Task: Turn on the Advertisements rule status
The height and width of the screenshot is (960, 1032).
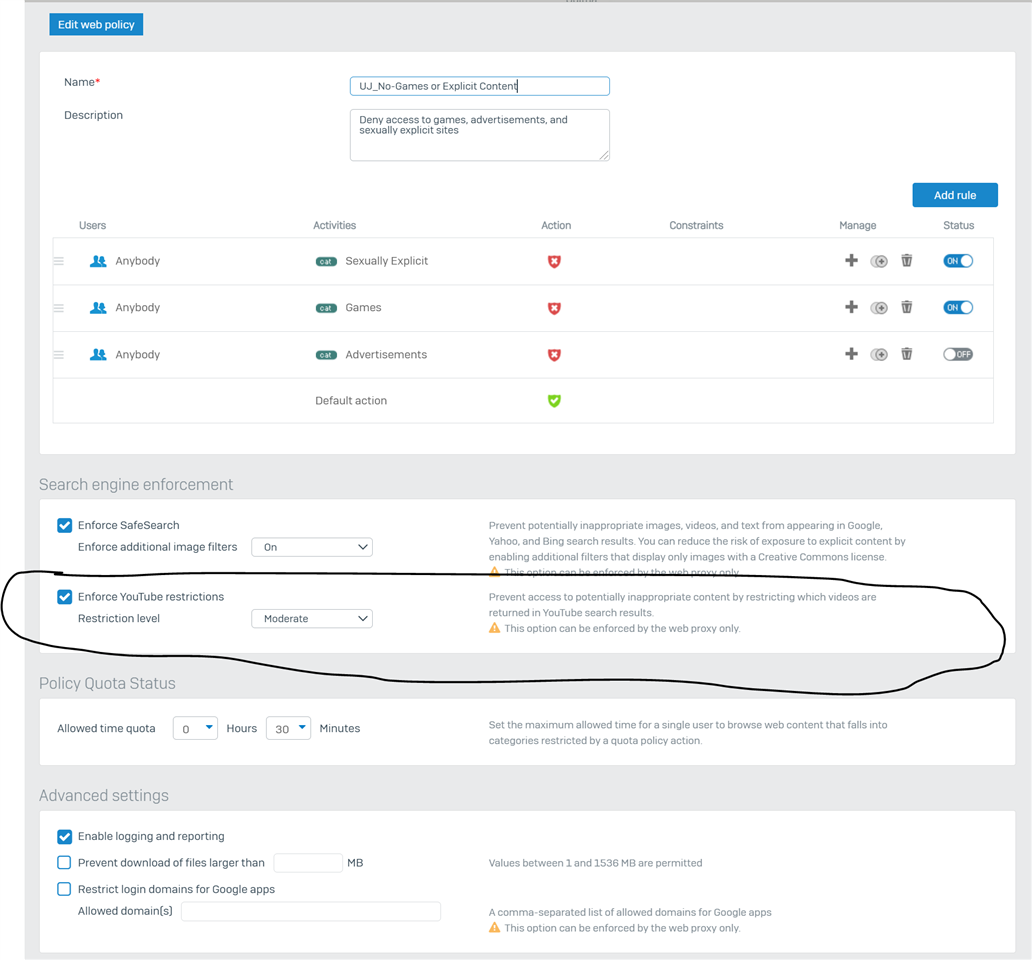Action: point(958,354)
